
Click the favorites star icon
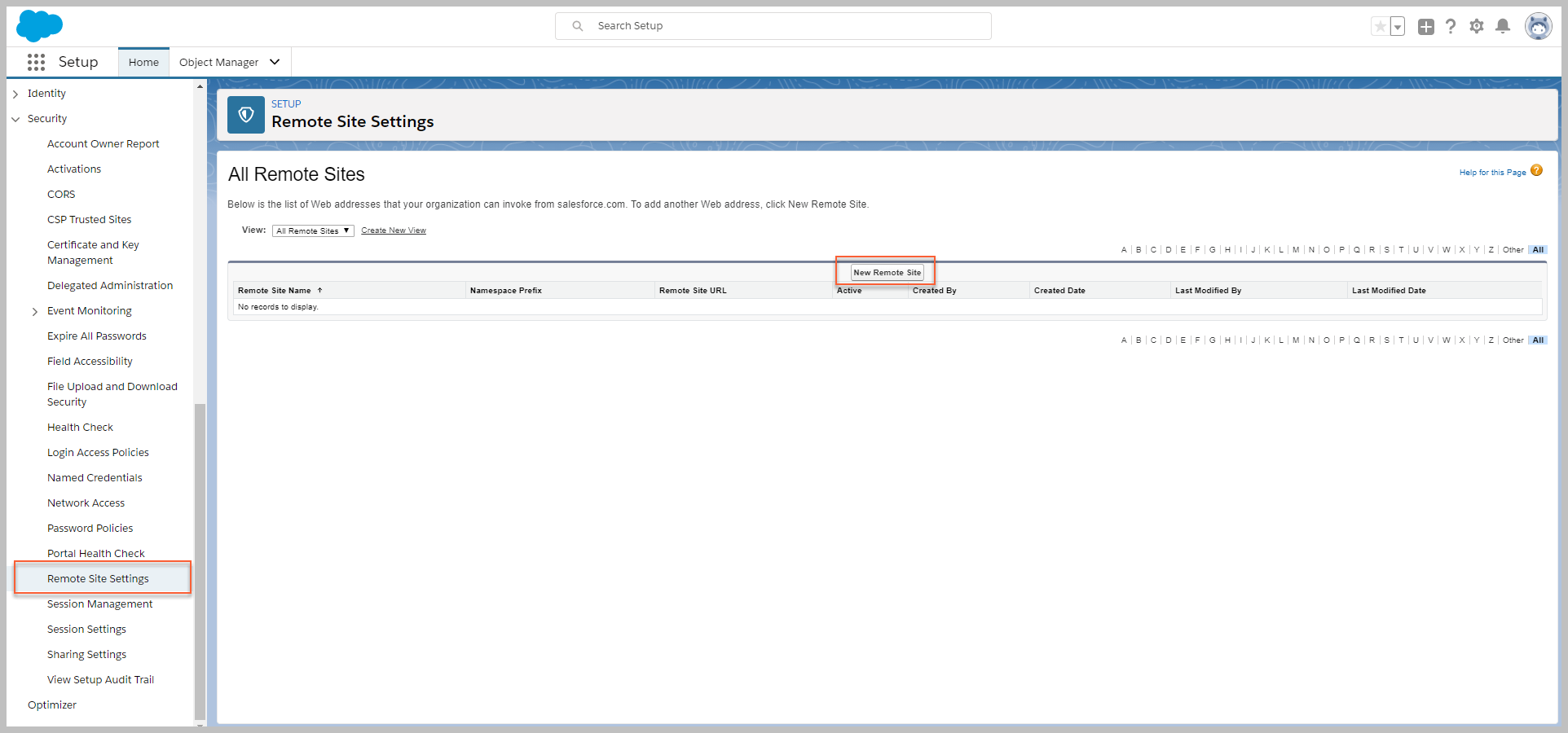(x=1380, y=27)
